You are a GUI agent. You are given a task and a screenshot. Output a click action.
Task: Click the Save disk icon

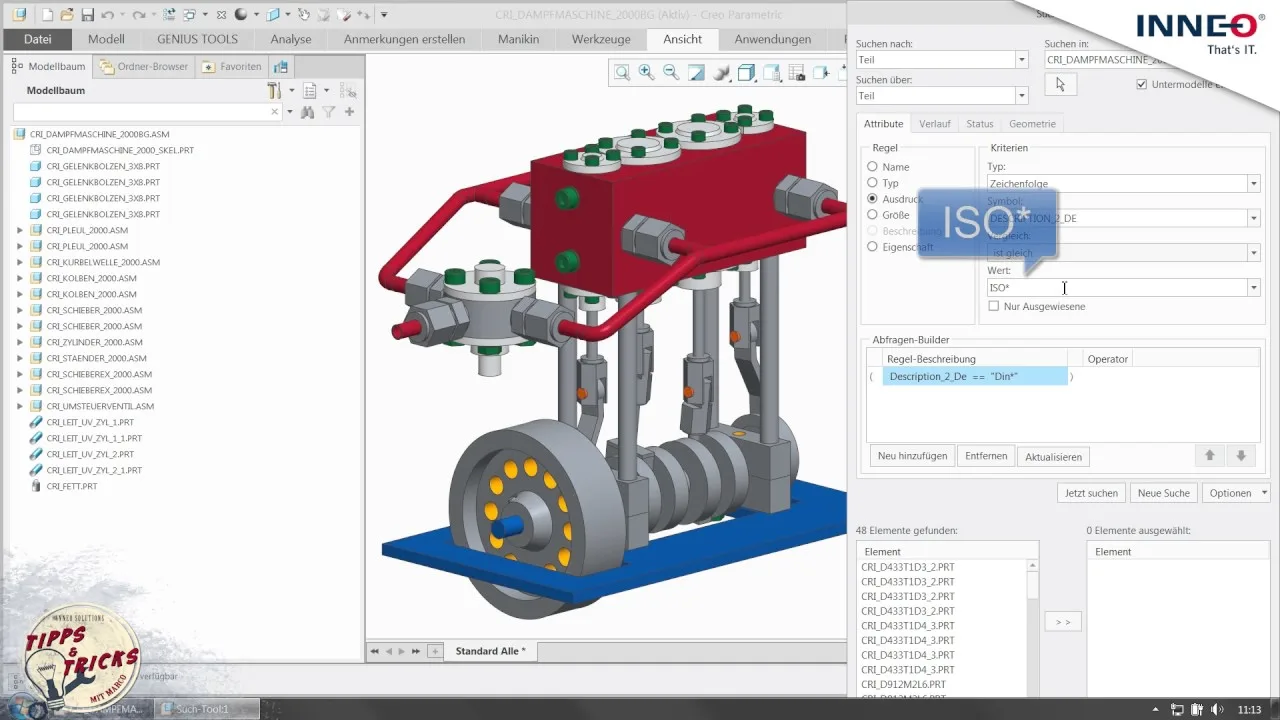pyautogui.click(x=87, y=15)
